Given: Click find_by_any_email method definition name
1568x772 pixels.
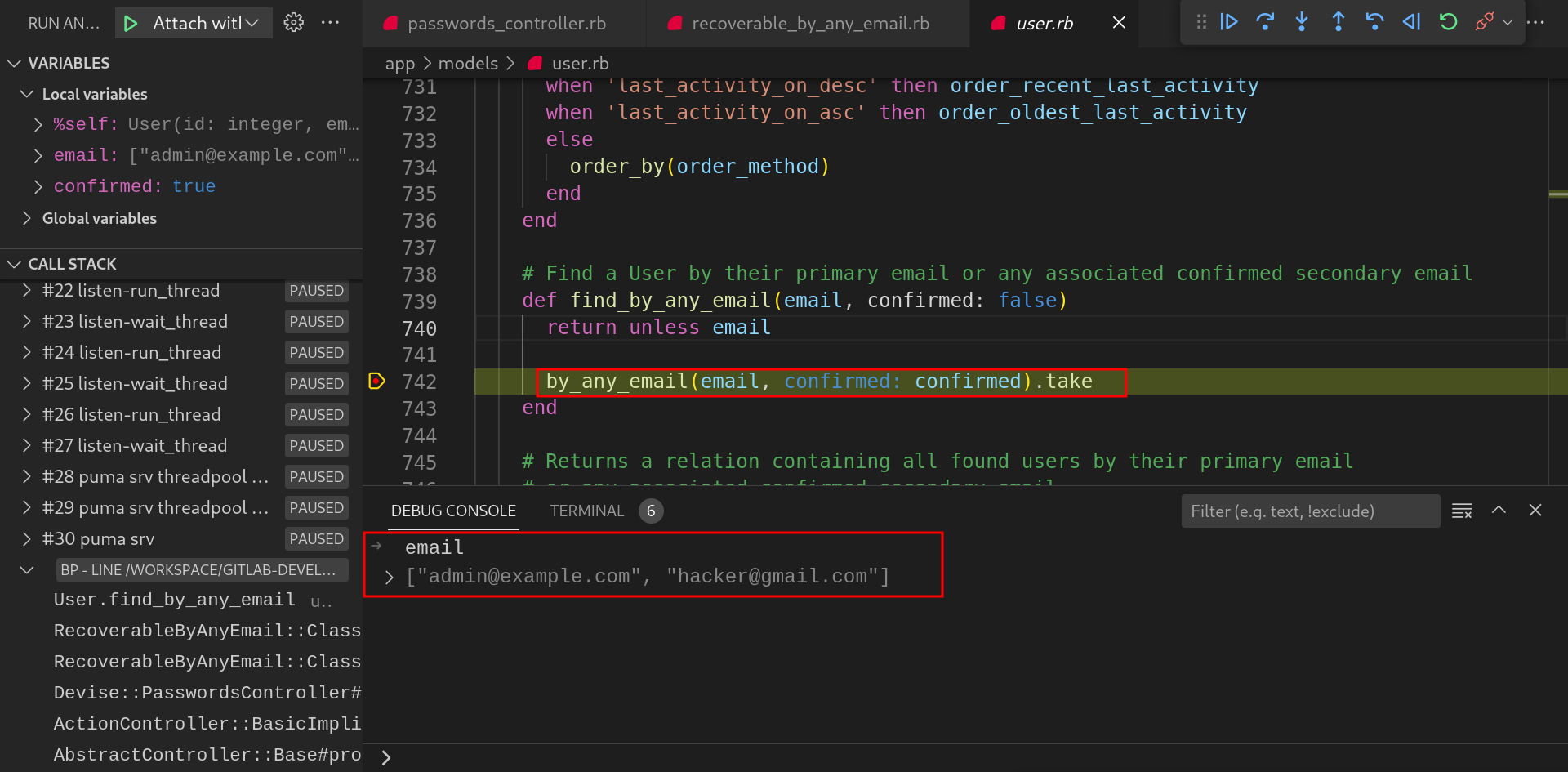Looking at the screenshot, I should click(x=670, y=301).
